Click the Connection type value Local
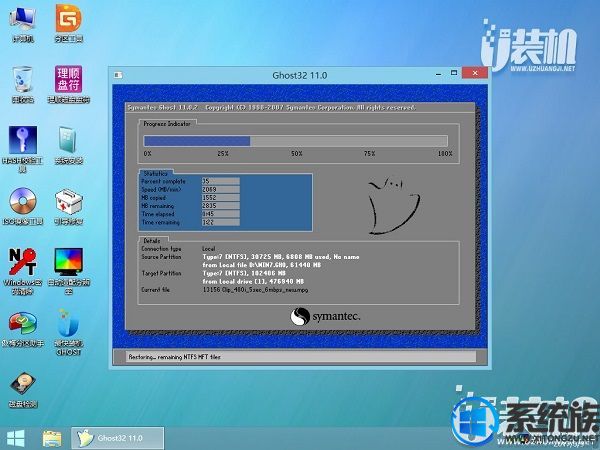Viewport: 600px width, 450px height. [x=209, y=249]
